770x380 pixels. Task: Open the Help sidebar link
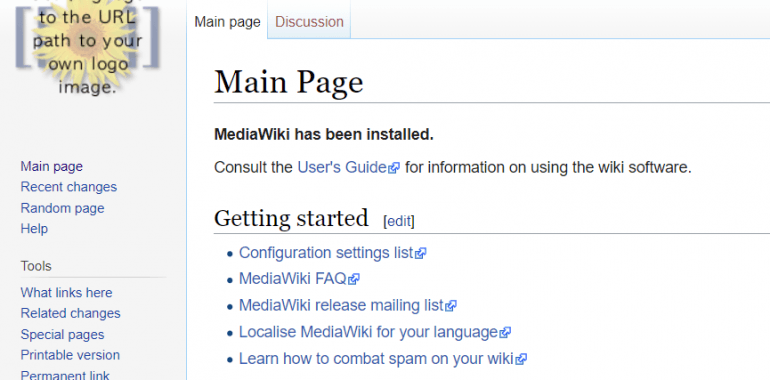(x=34, y=229)
